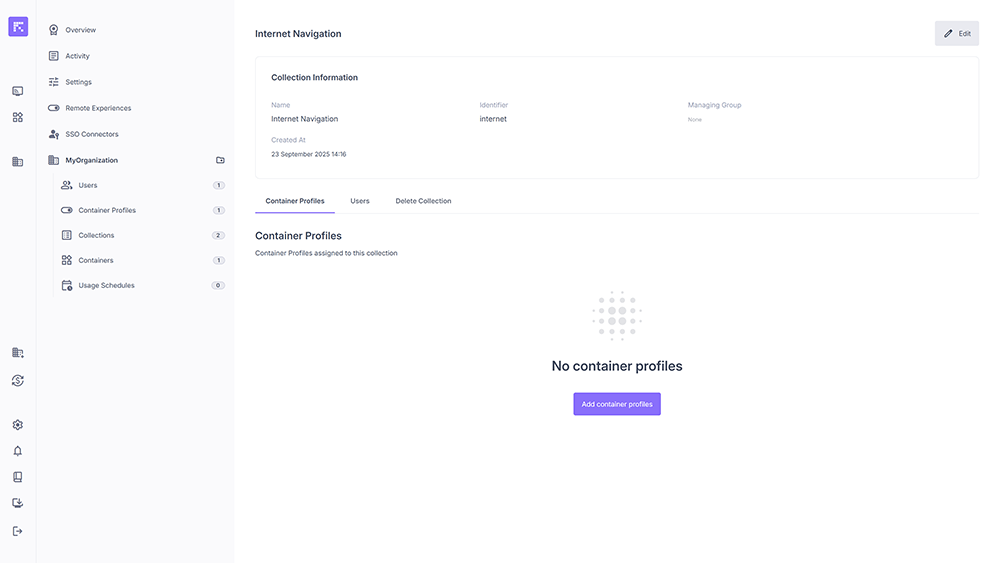Open Container Profiles in sidebar
1000x563 pixels.
[106, 210]
